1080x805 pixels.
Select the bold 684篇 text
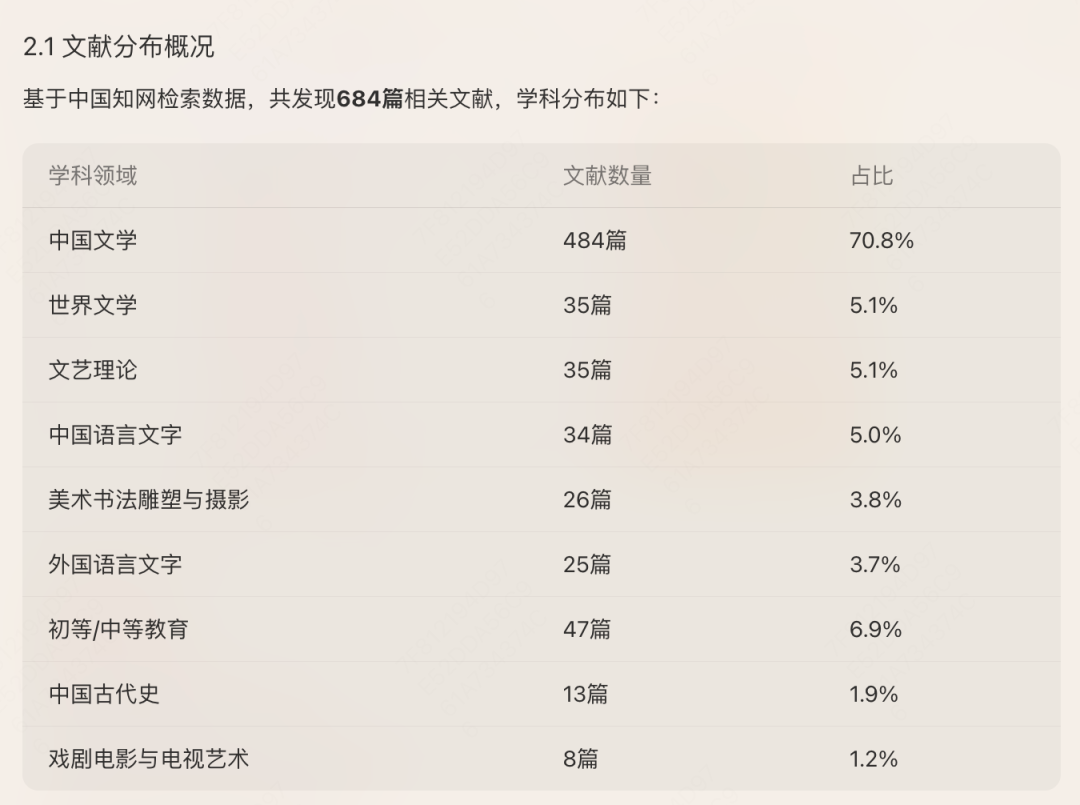pyautogui.click(x=370, y=99)
